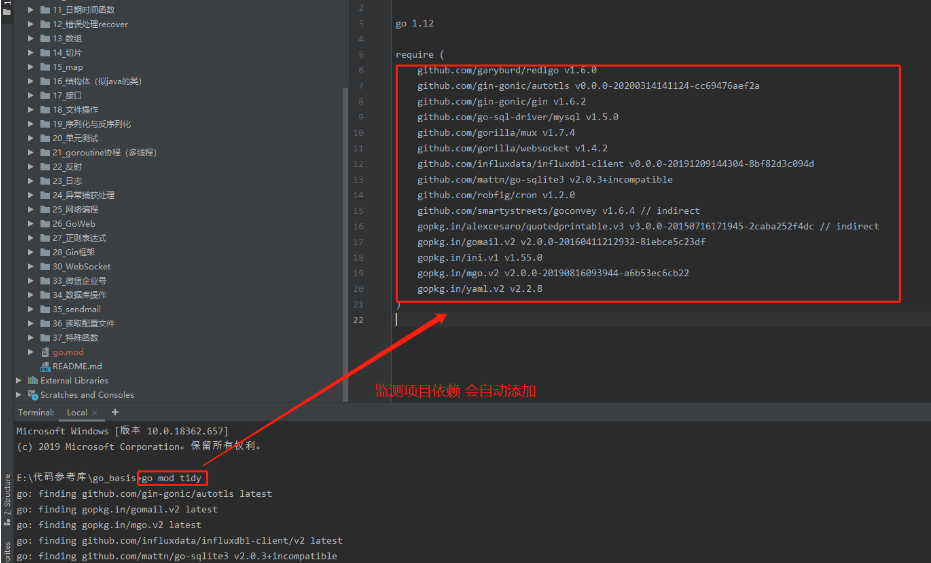The height and width of the screenshot is (563, 931).
Task: Click the 23_日志 folder icon
Action: pos(45,181)
